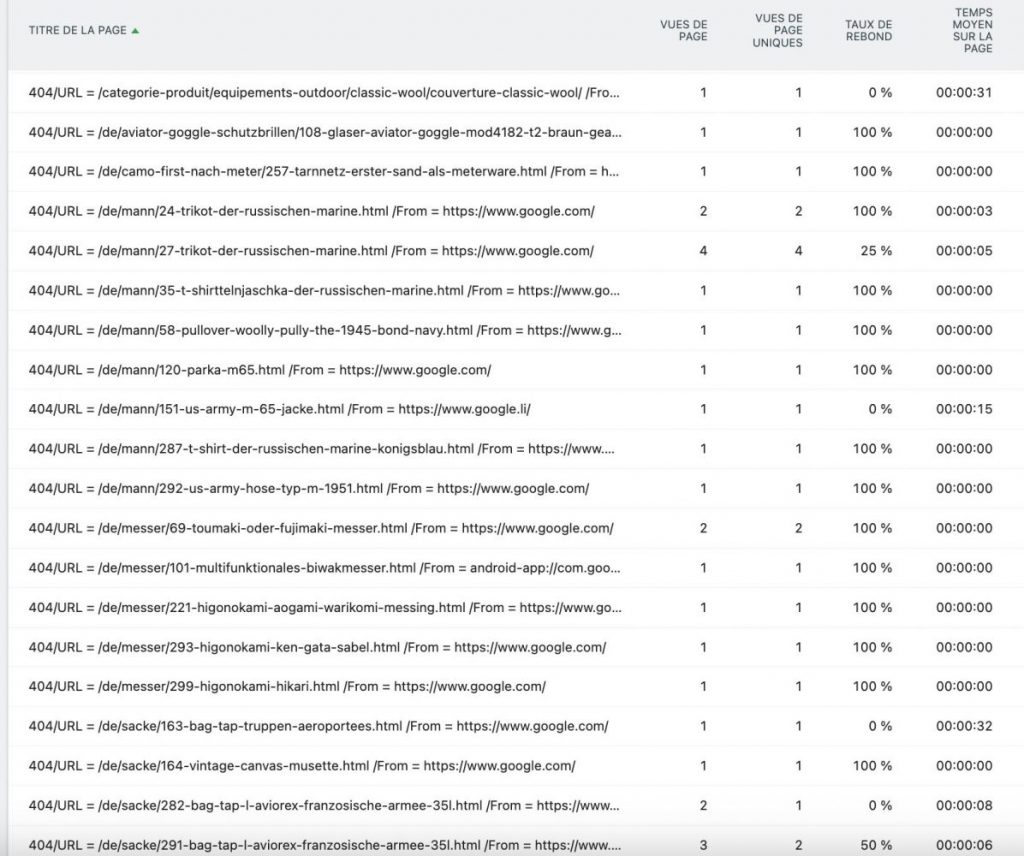Image resolution: width=1024 pixels, height=856 pixels.
Task: Open the 163-bag-tap-truppen-aeroportees row
Action: [x=318, y=726]
